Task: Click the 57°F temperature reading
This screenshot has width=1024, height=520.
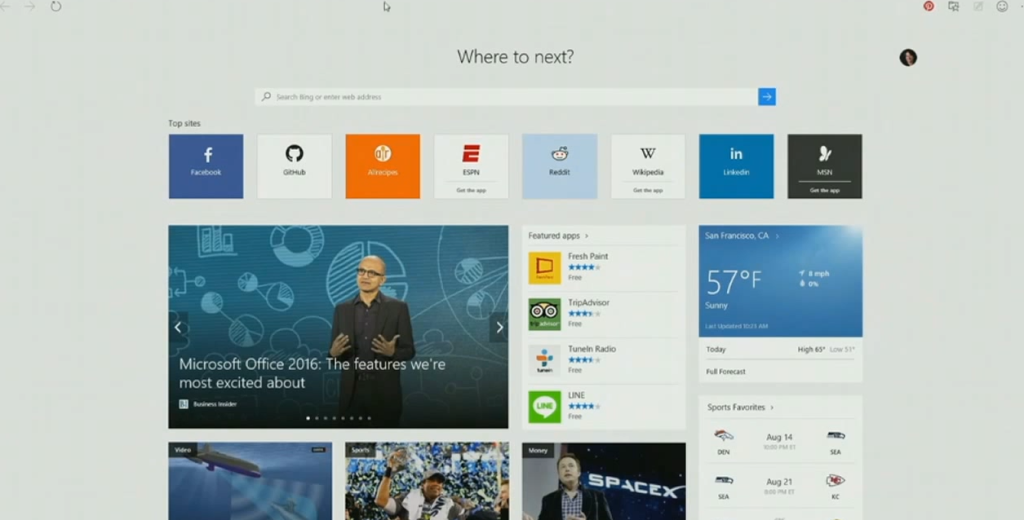Action: tap(734, 282)
